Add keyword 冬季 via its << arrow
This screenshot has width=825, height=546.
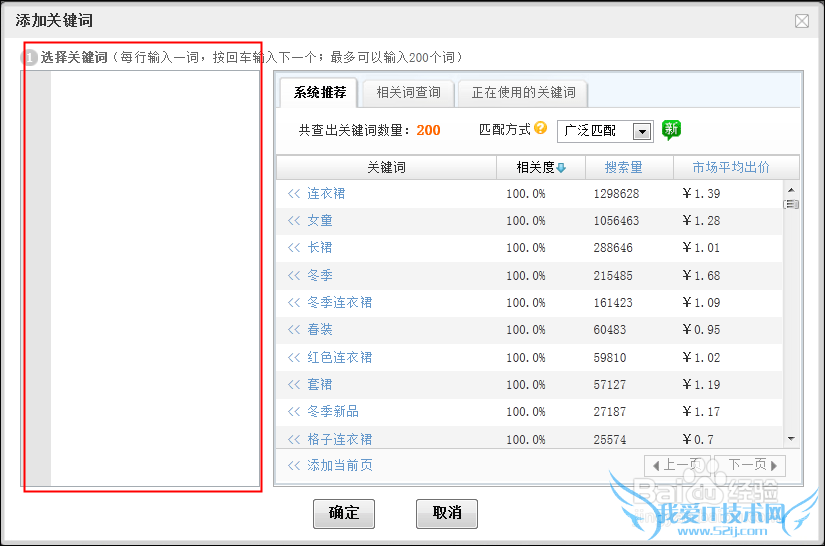point(294,275)
